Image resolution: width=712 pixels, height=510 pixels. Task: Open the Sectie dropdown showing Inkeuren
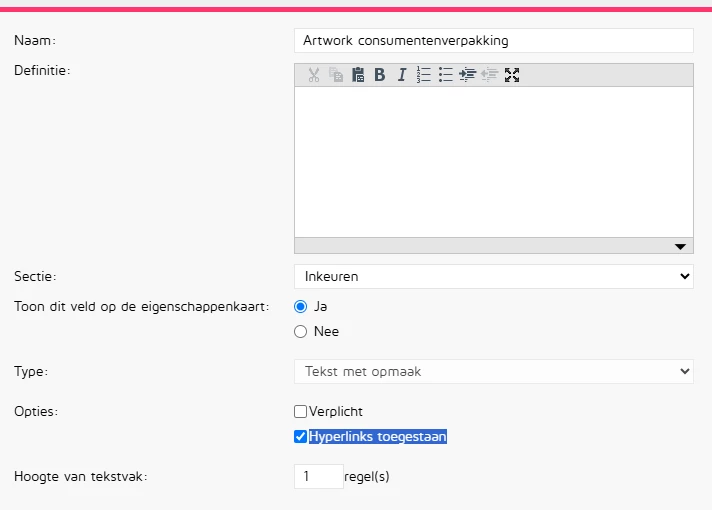(x=494, y=277)
